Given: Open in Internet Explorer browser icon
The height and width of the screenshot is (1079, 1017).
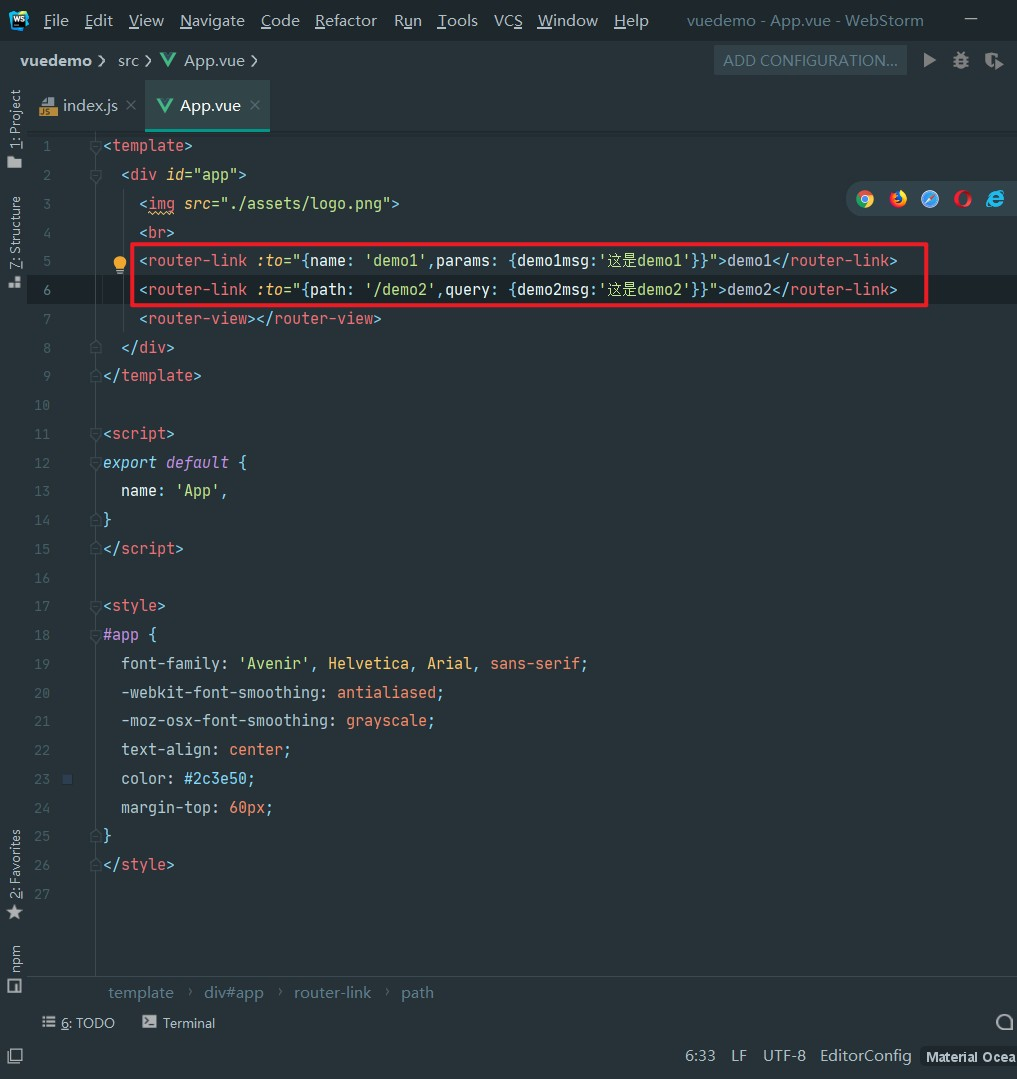Looking at the screenshot, I should (995, 200).
